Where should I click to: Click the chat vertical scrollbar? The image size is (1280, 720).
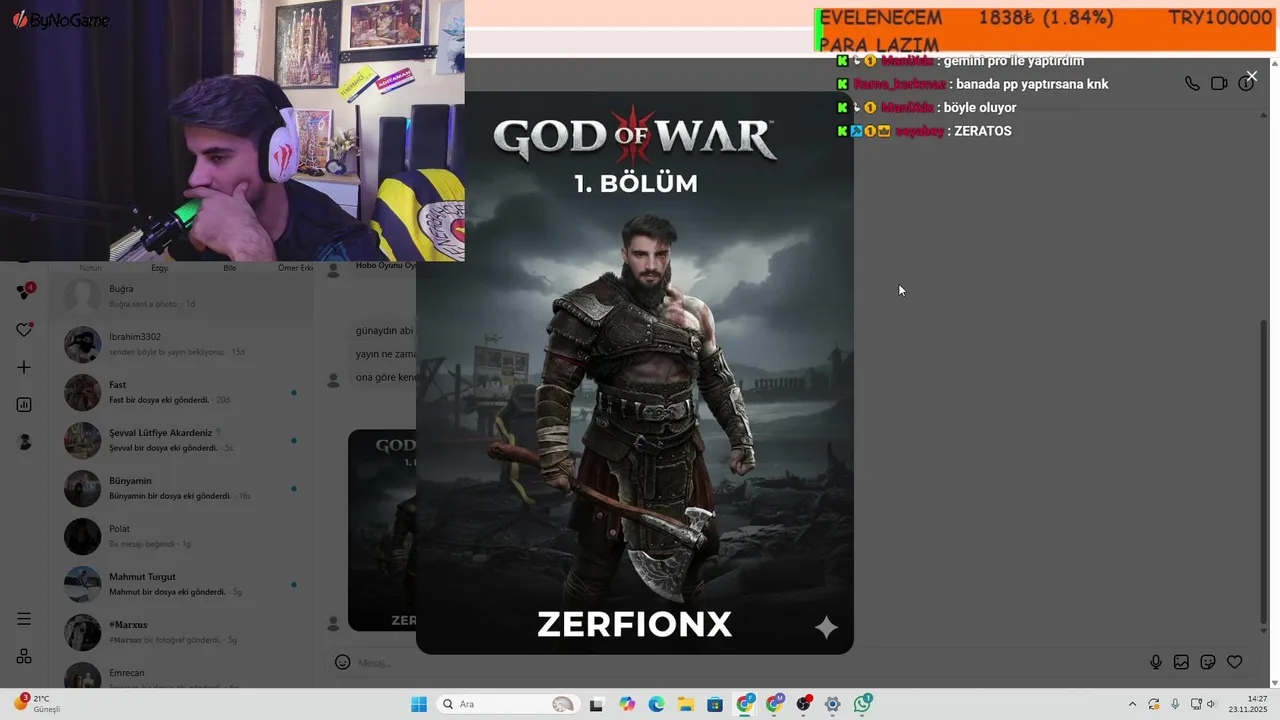click(x=1264, y=470)
